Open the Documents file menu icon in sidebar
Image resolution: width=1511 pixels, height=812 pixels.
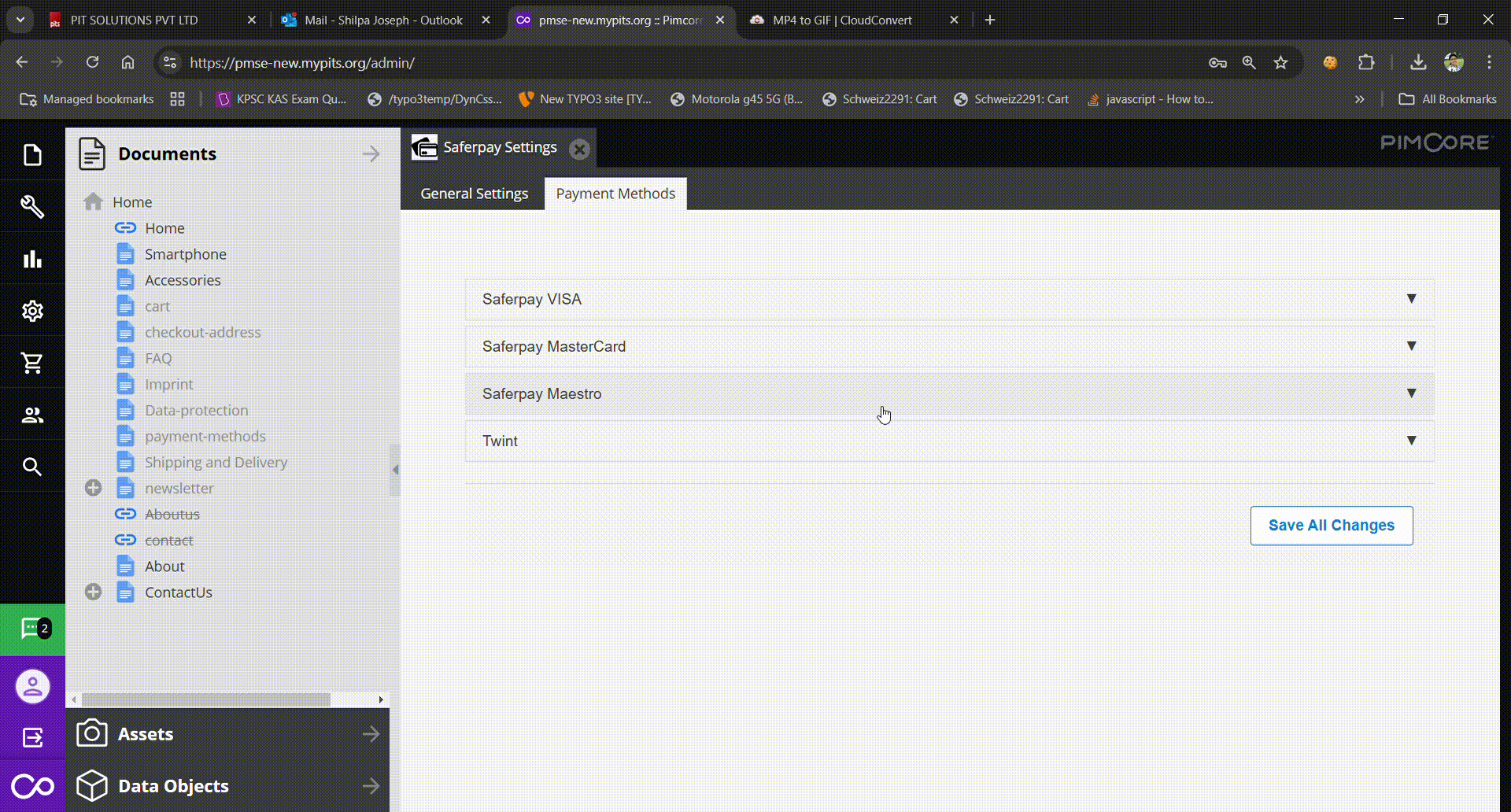(x=32, y=155)
